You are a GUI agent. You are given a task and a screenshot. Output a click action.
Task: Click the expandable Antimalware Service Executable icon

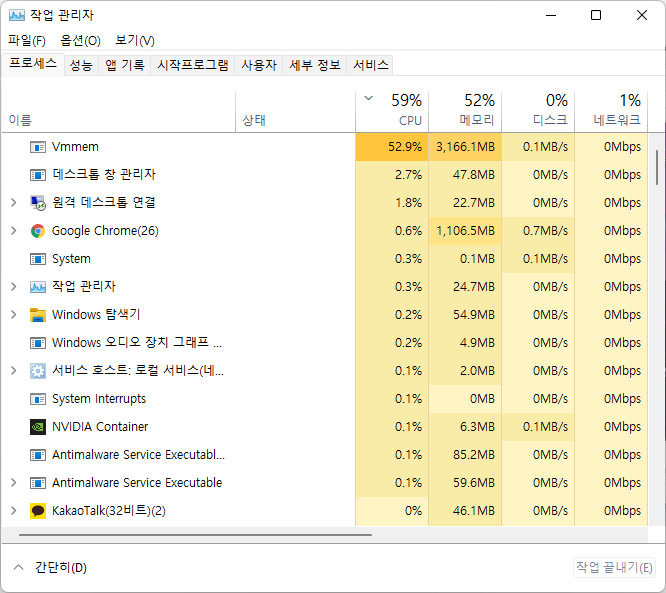click(38, 483)
